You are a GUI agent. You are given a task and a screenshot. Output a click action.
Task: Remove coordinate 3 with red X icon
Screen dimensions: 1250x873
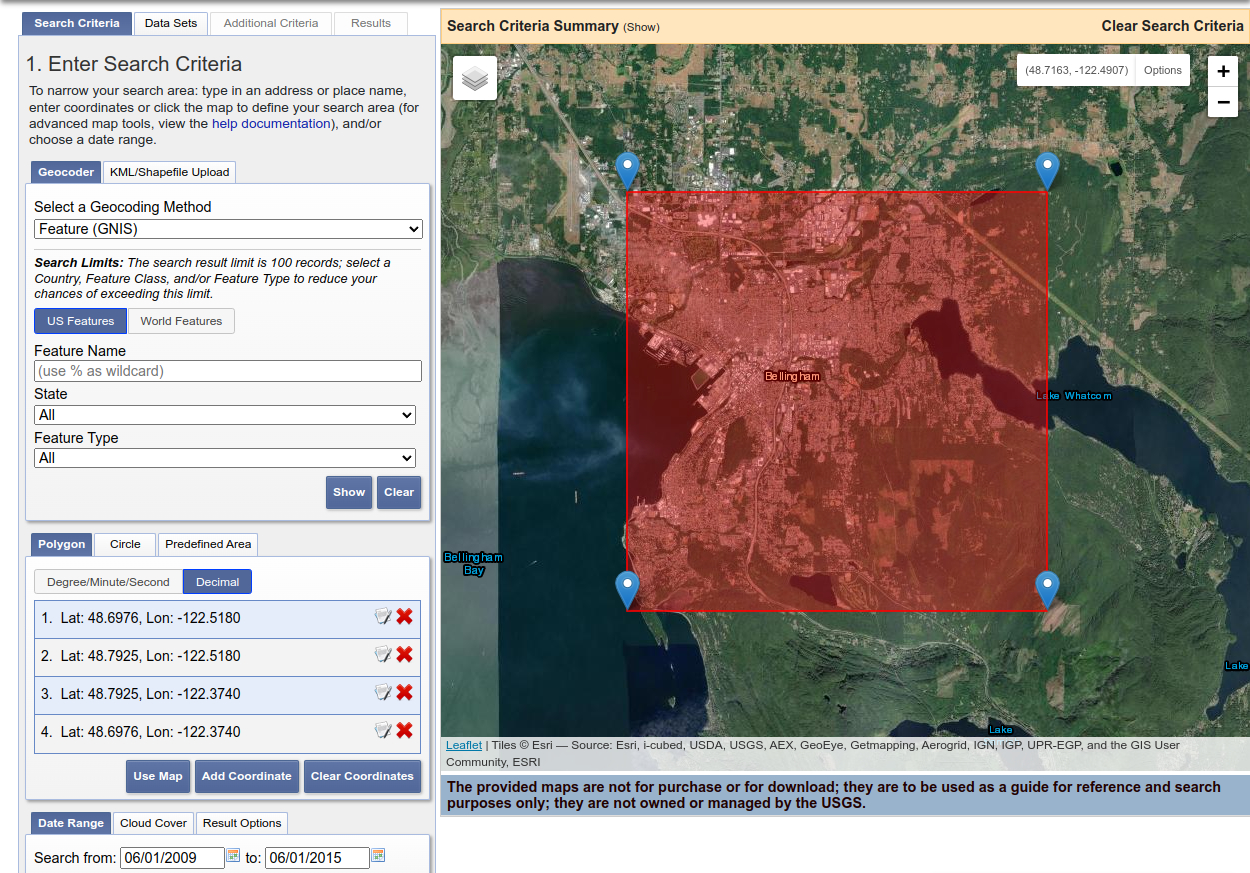coord(404,693)
